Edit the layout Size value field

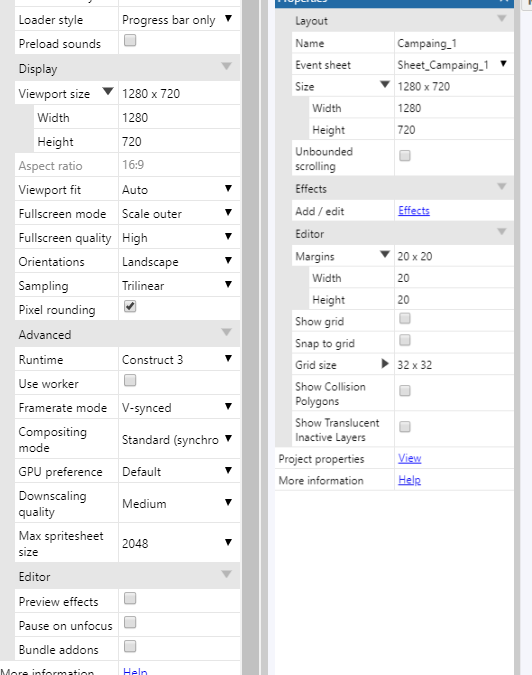(454, 87)
